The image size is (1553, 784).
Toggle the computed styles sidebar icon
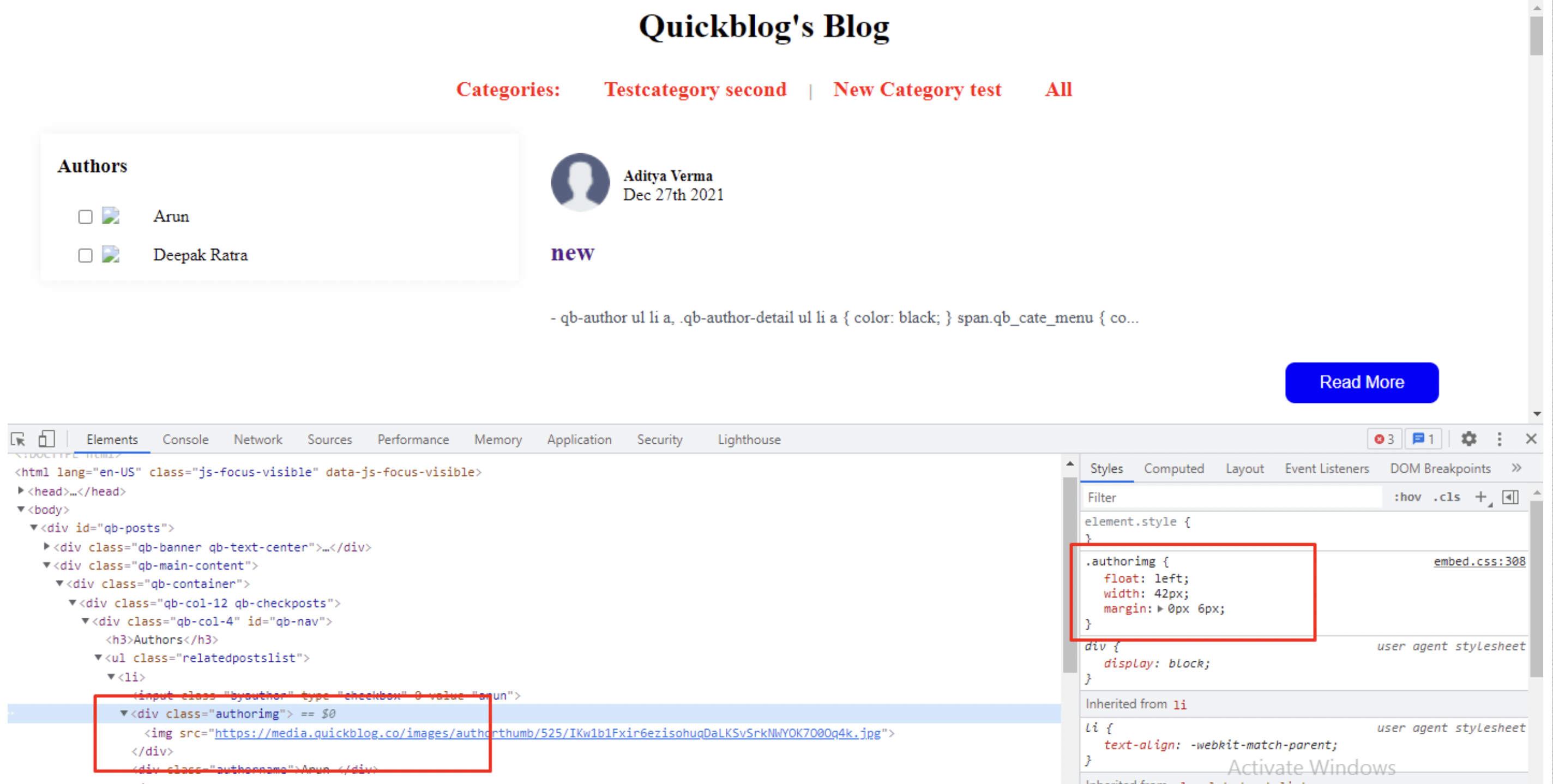pyautogui.click(x=1510, y=497)
